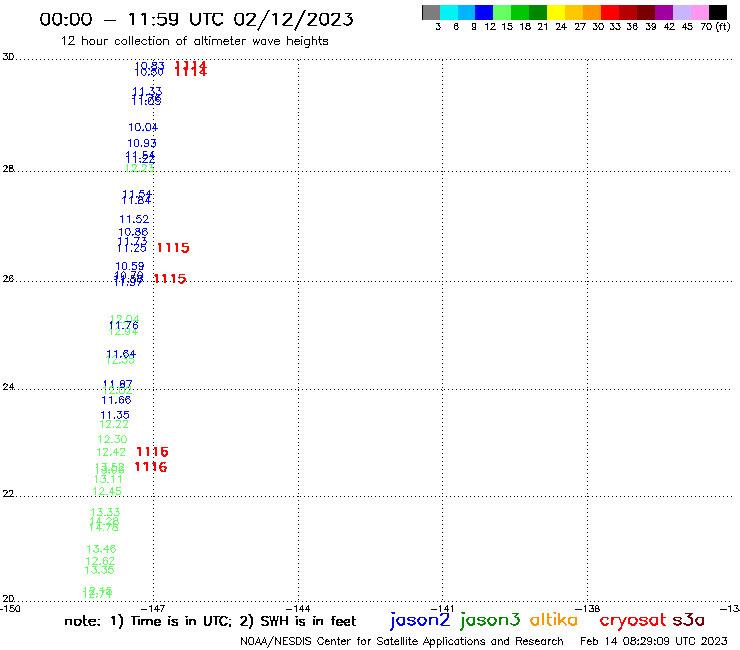Screen dimensions: 740x650
Task: Click the green value 13.33
Action: 105,512
